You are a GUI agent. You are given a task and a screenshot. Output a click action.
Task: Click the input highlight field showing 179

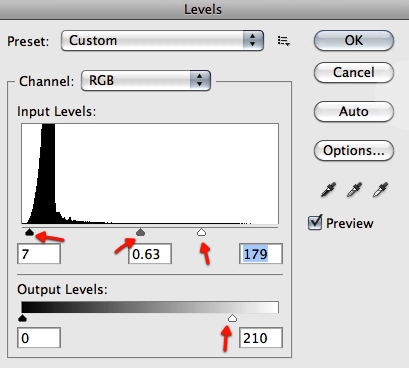pos(261,254)
